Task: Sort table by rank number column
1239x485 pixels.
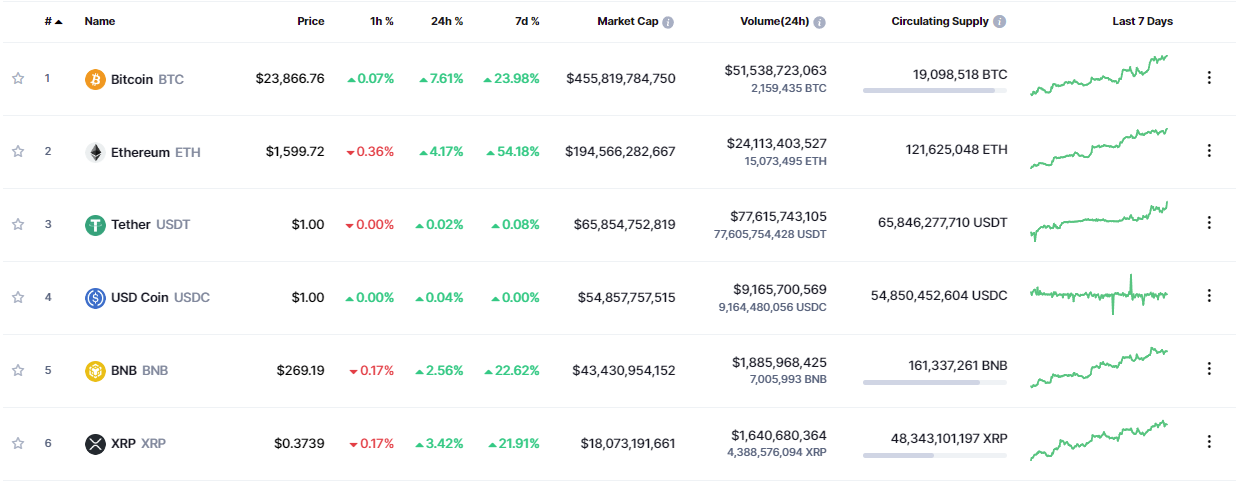Action: 53,21
